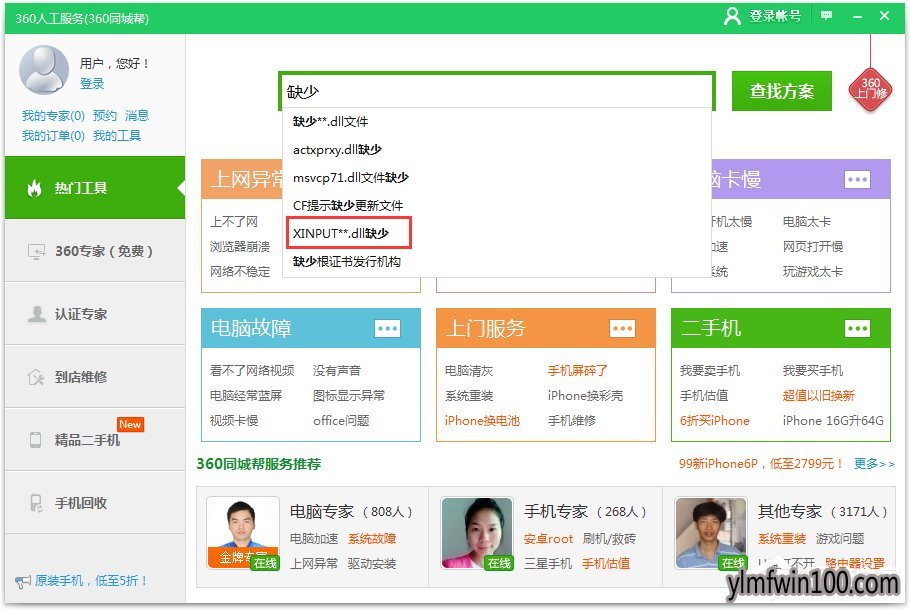Image resolution: width=910 pixels, height=610 pixels.
Task: Open 我的工具 link
Action: [x=117, y=136]
